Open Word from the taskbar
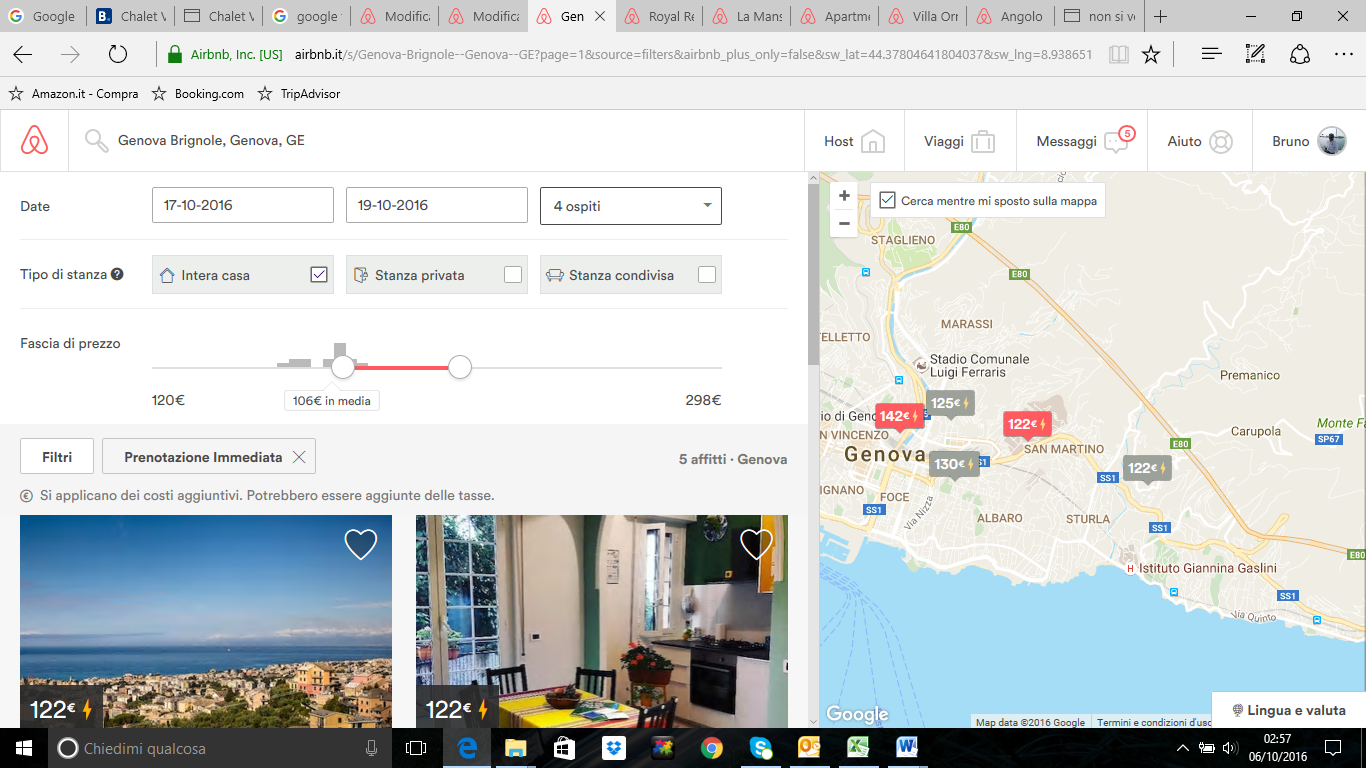Image resolution: width=1366 pixels, height=768 pixels. [908, 748]
